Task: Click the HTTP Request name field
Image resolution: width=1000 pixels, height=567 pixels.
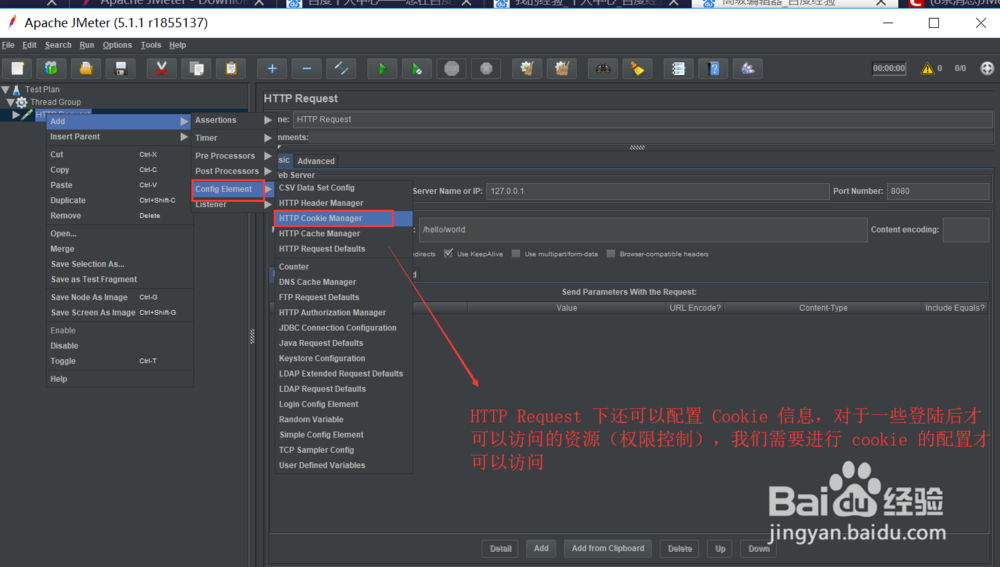Action: point(642,119)
